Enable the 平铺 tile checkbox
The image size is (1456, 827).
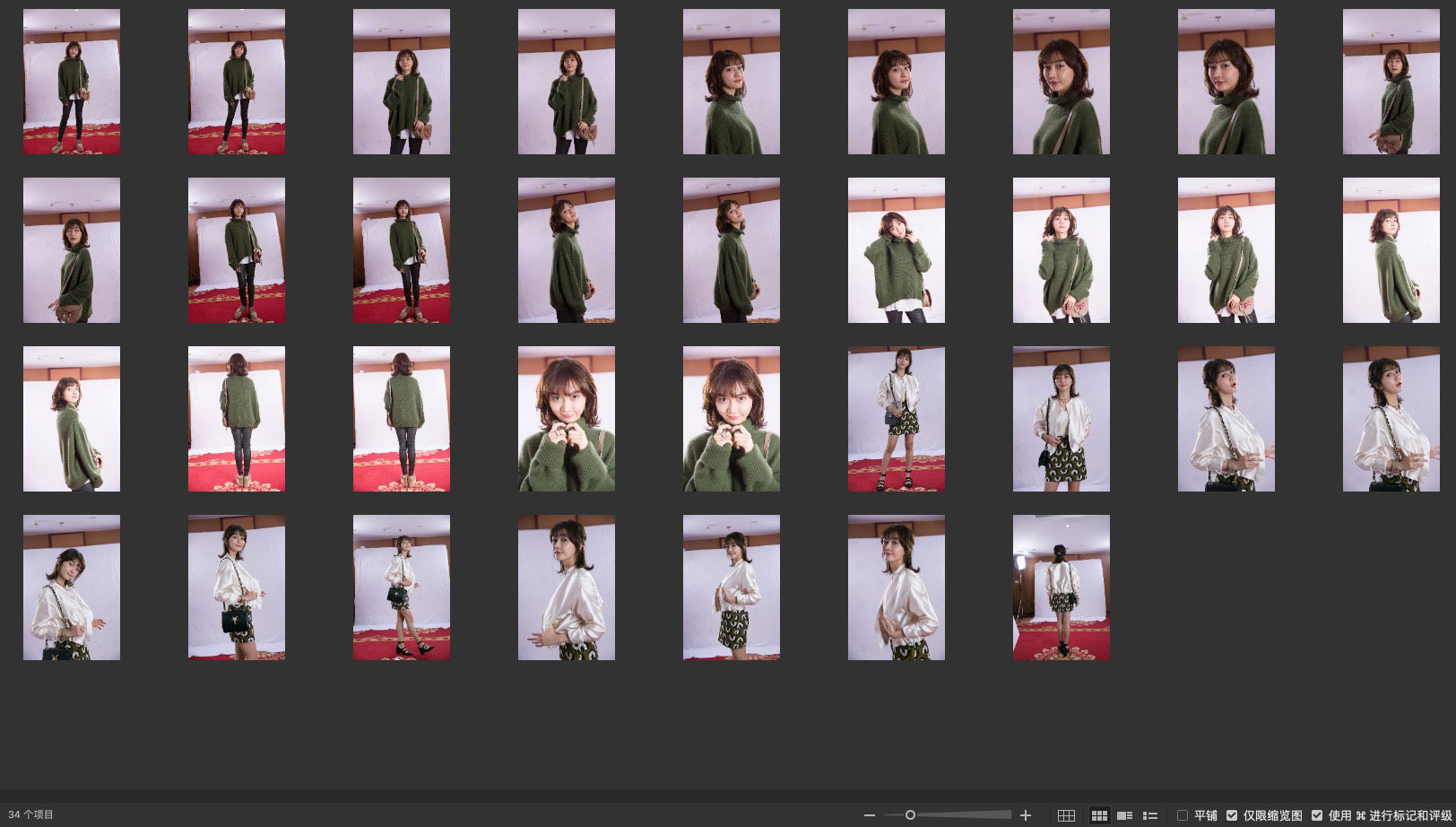(1183, 815)
